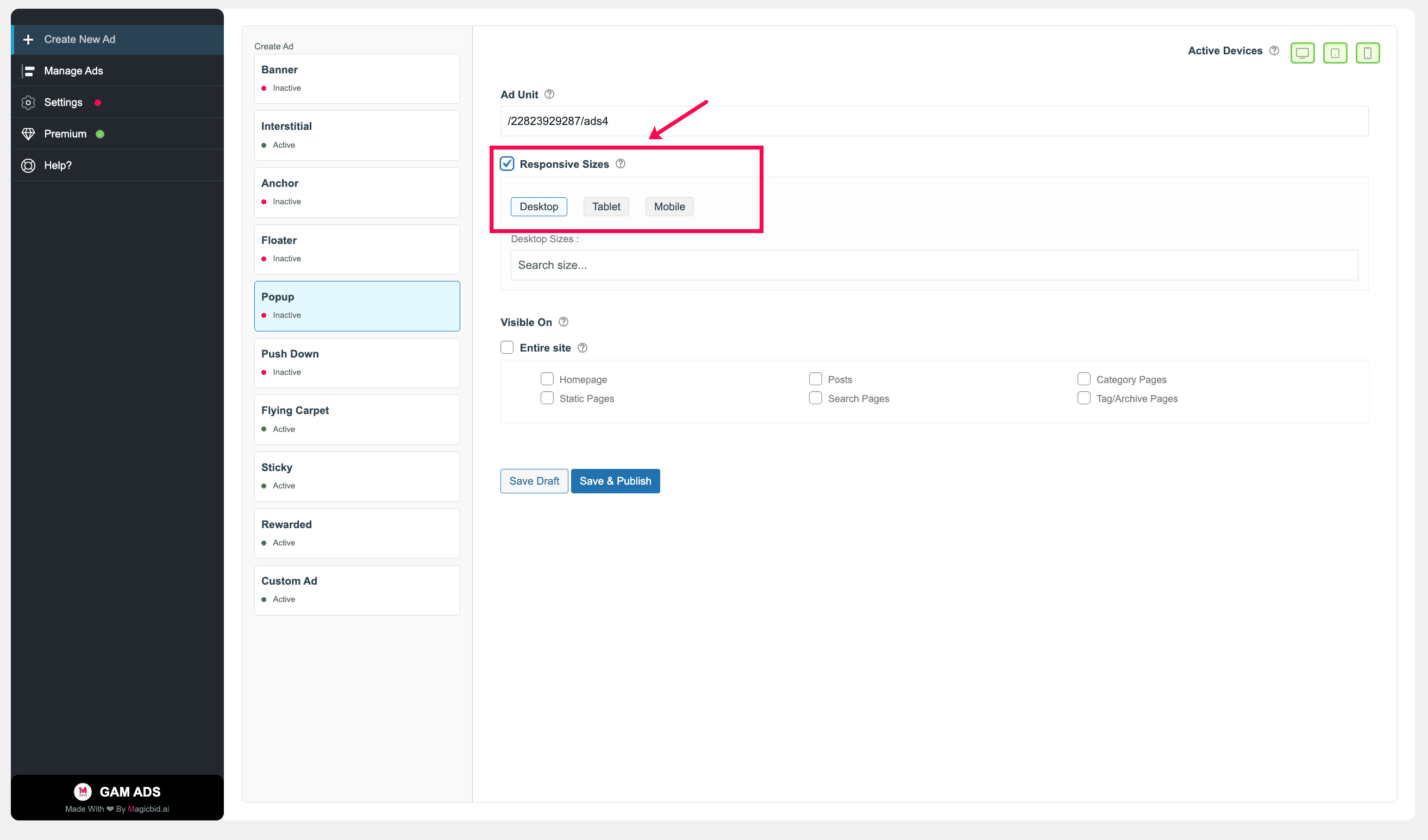The width and height of the screenshot is (1428, 840).
Task: Click the plus icon beside Create New Ad
Action: 28,40
